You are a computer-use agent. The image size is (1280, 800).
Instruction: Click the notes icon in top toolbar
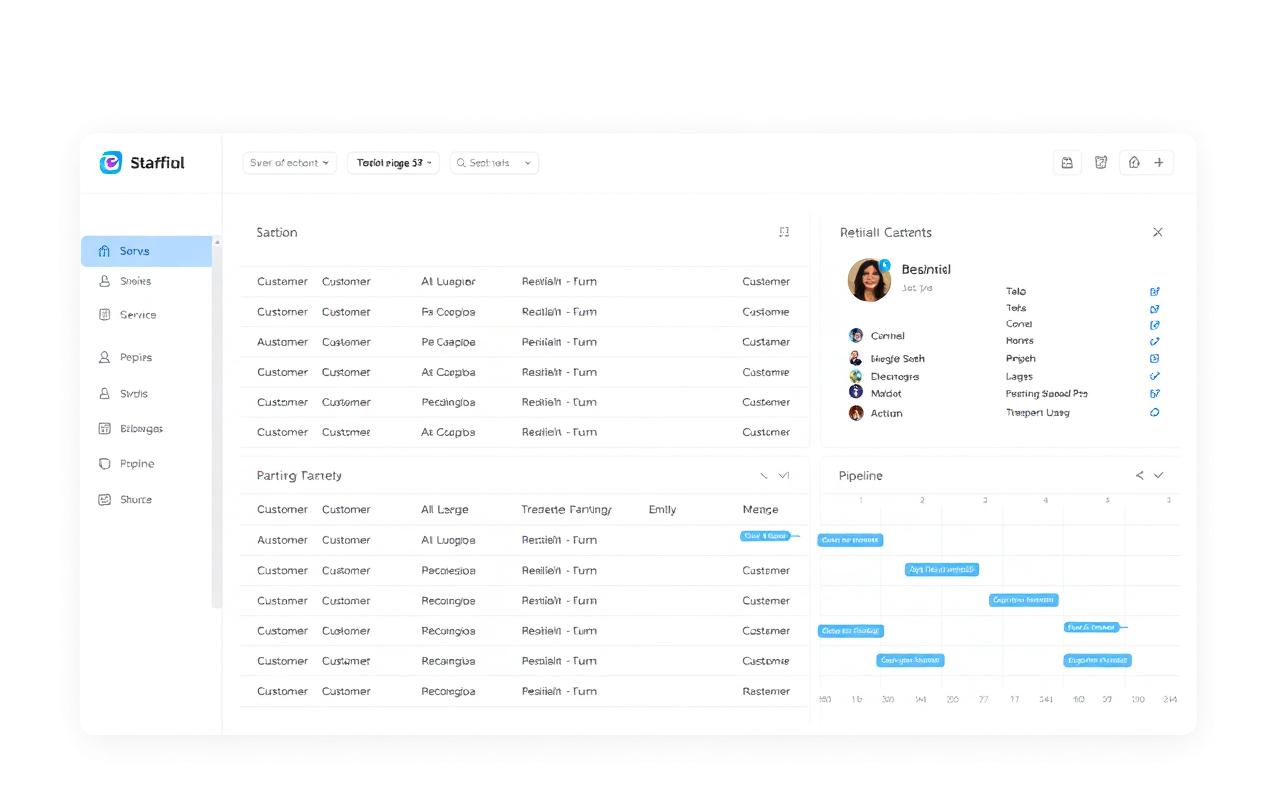1101,163
